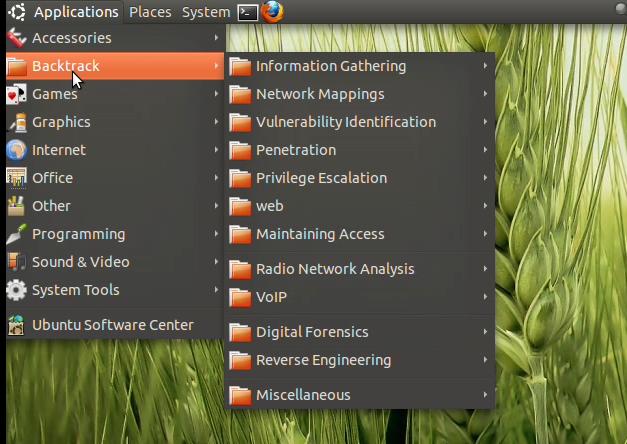Click the Vulnerability Identification folder icon
The image size is (627, 444).
pyautogui.click(x=240, y=122)
